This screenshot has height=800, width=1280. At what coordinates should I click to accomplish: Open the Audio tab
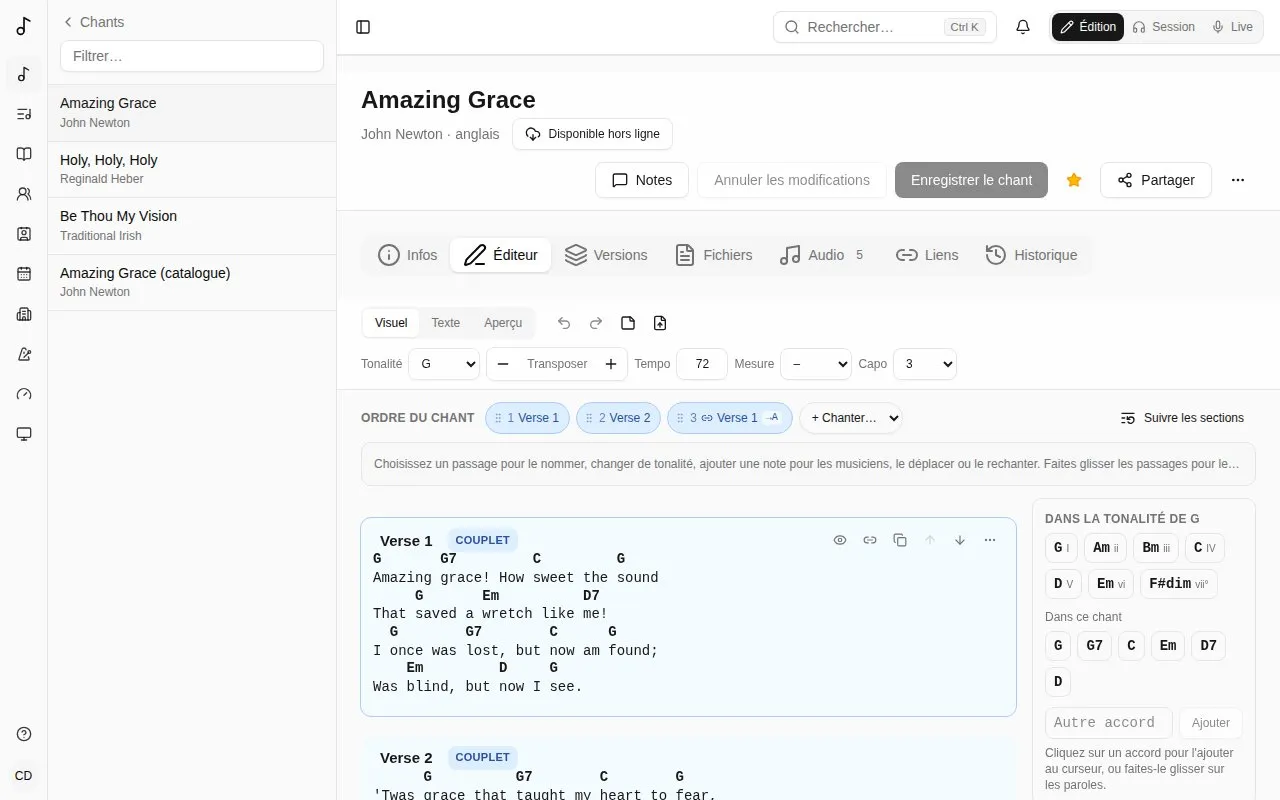pos(822,255)
